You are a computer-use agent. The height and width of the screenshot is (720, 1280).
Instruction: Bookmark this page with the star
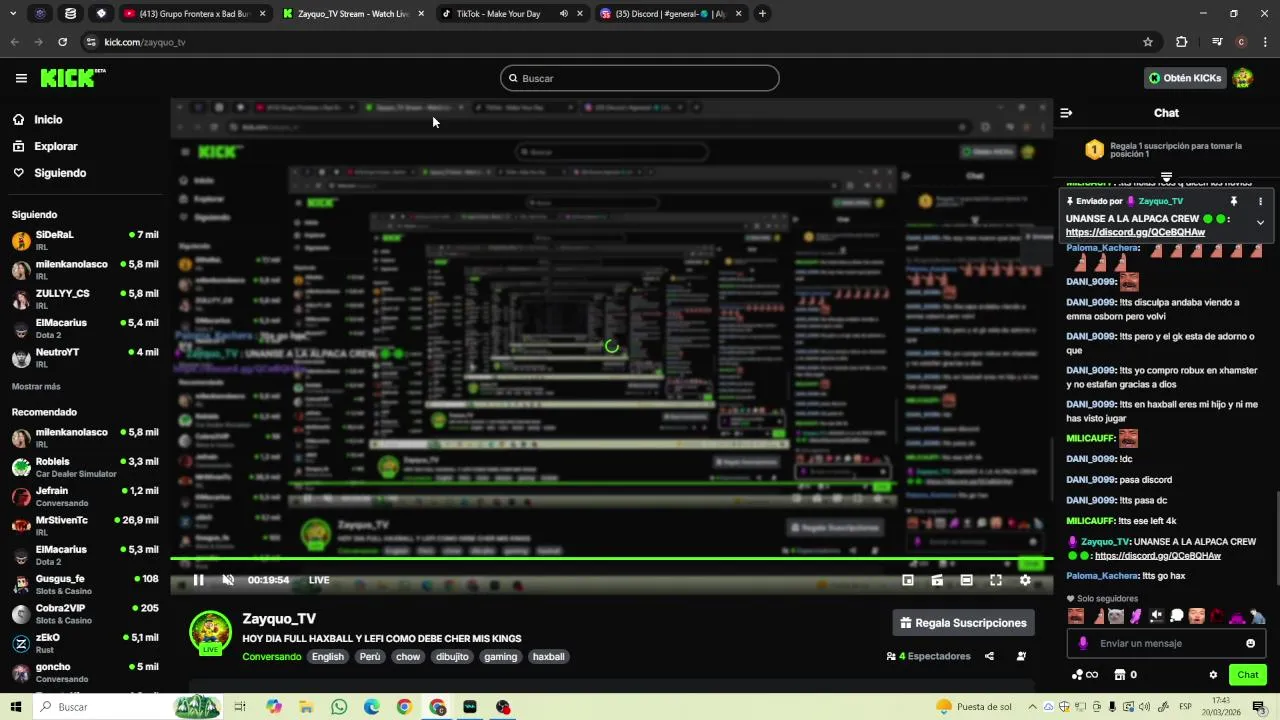(1148, 42)
